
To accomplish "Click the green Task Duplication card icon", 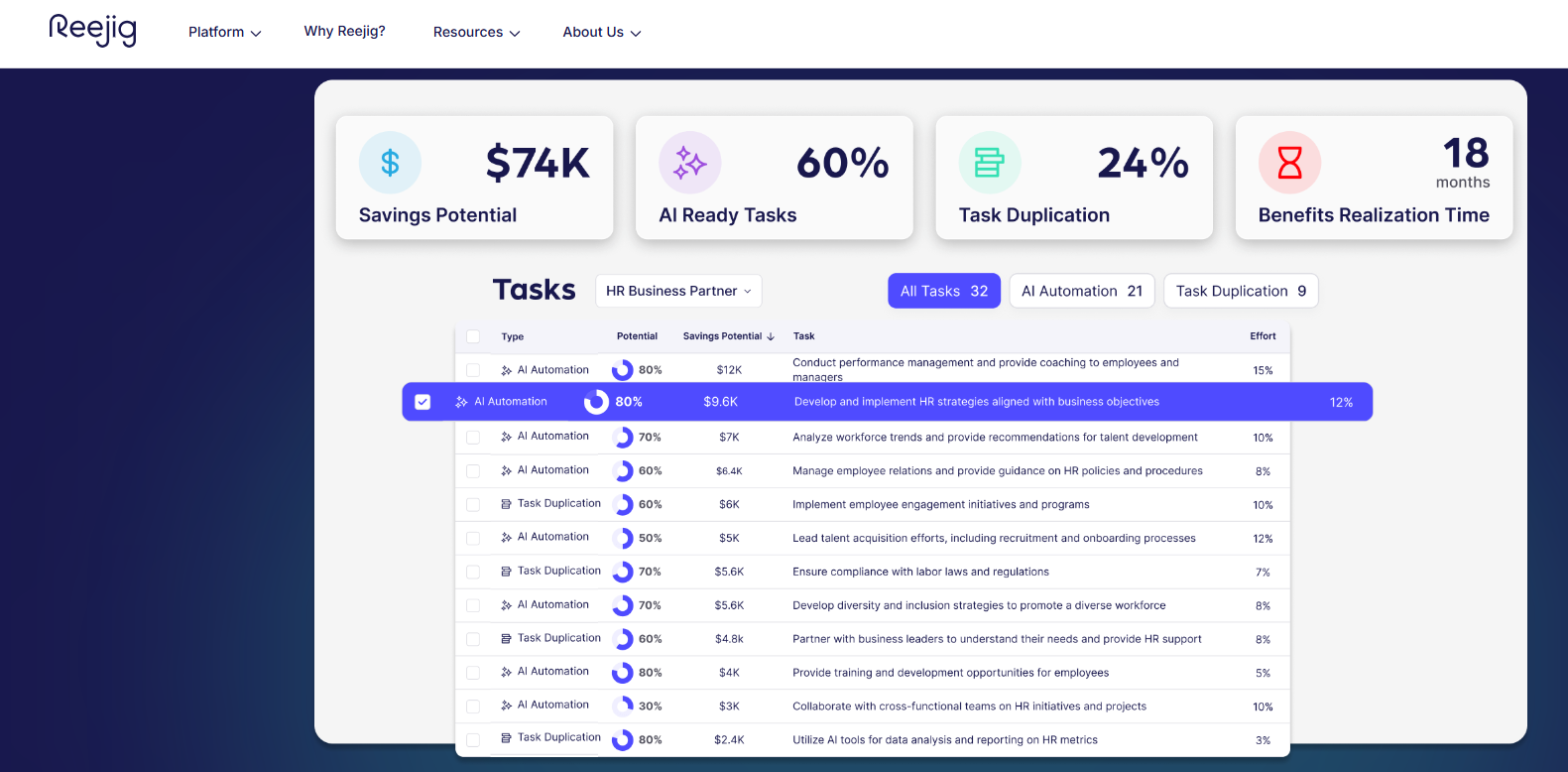I will click(x=989, y=163).
